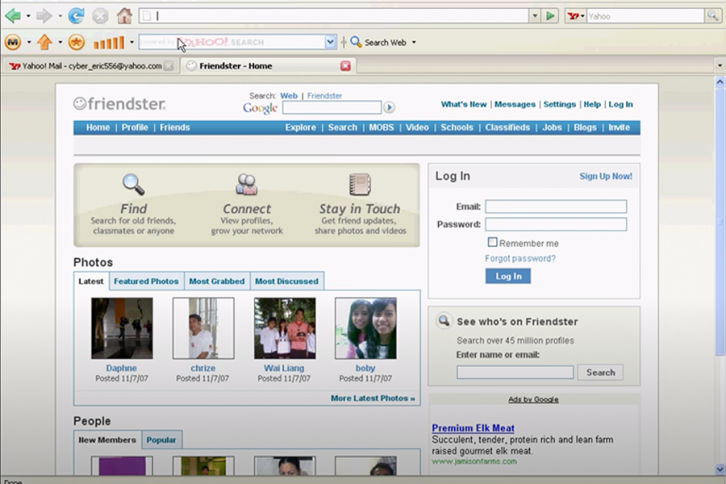Click the Stay in Touch notebook icon
This screenshot has width=726, height=484.
(360, 184)
